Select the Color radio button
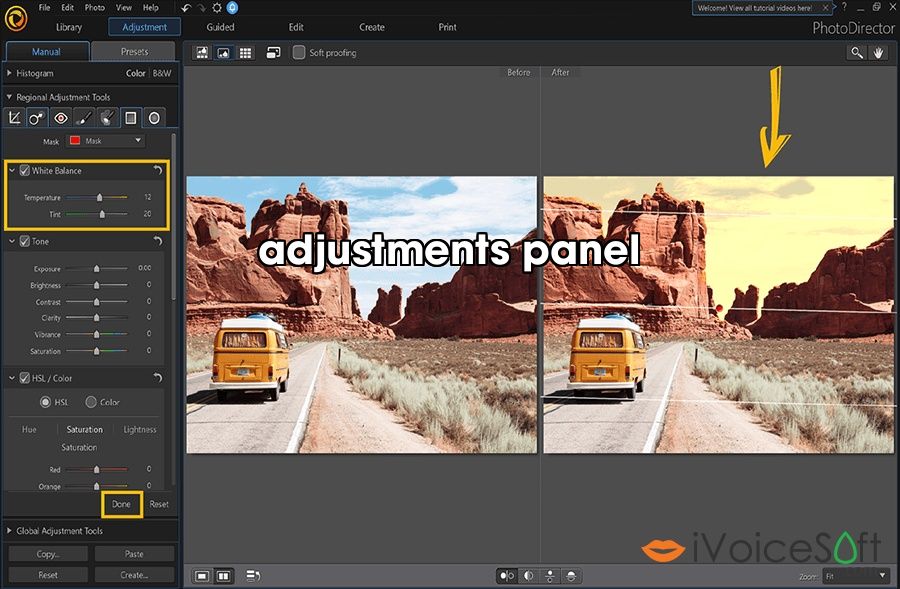The width and height of the screenshot is (900, 589). tap(91, 402)
